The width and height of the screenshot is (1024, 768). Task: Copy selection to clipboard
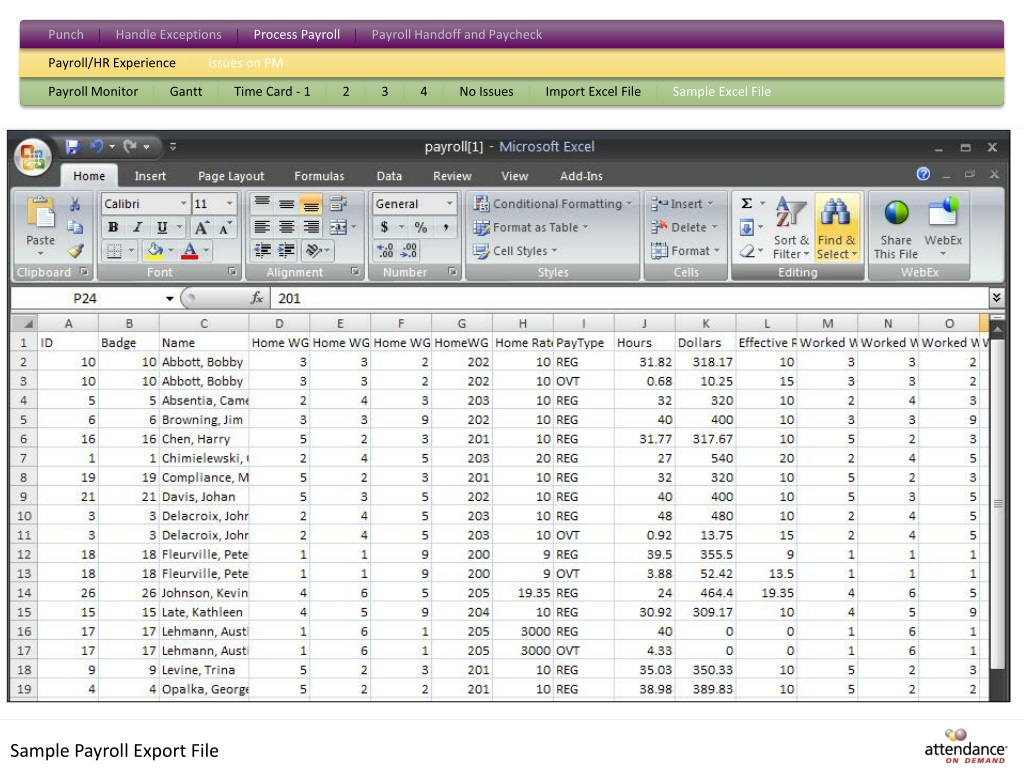point(75,227)
